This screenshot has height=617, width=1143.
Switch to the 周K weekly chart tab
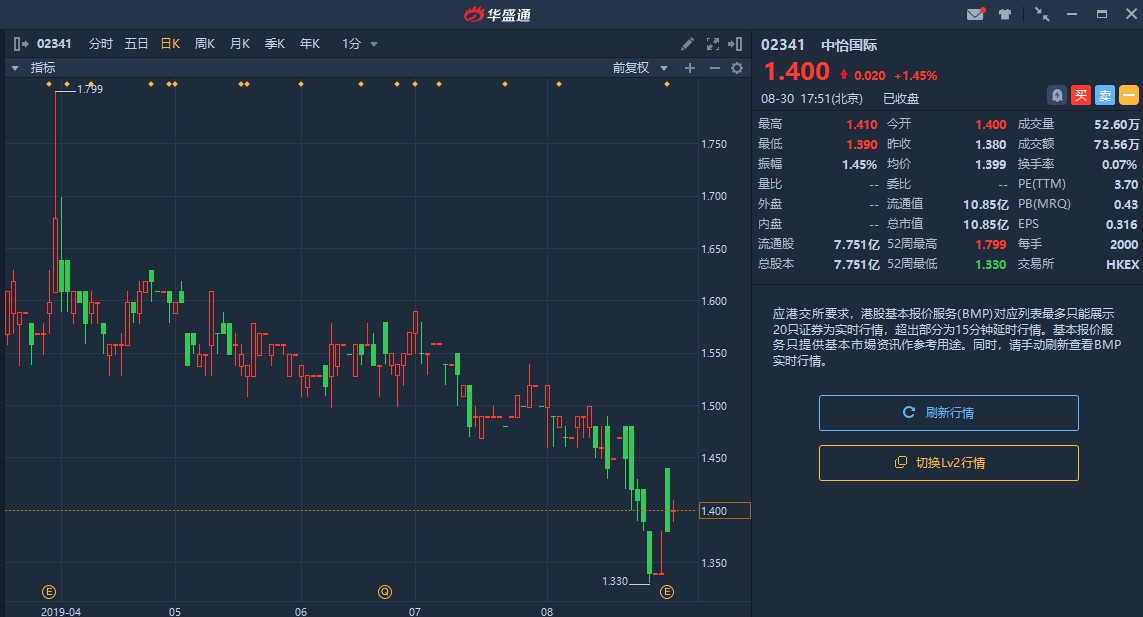pos(204,44)
